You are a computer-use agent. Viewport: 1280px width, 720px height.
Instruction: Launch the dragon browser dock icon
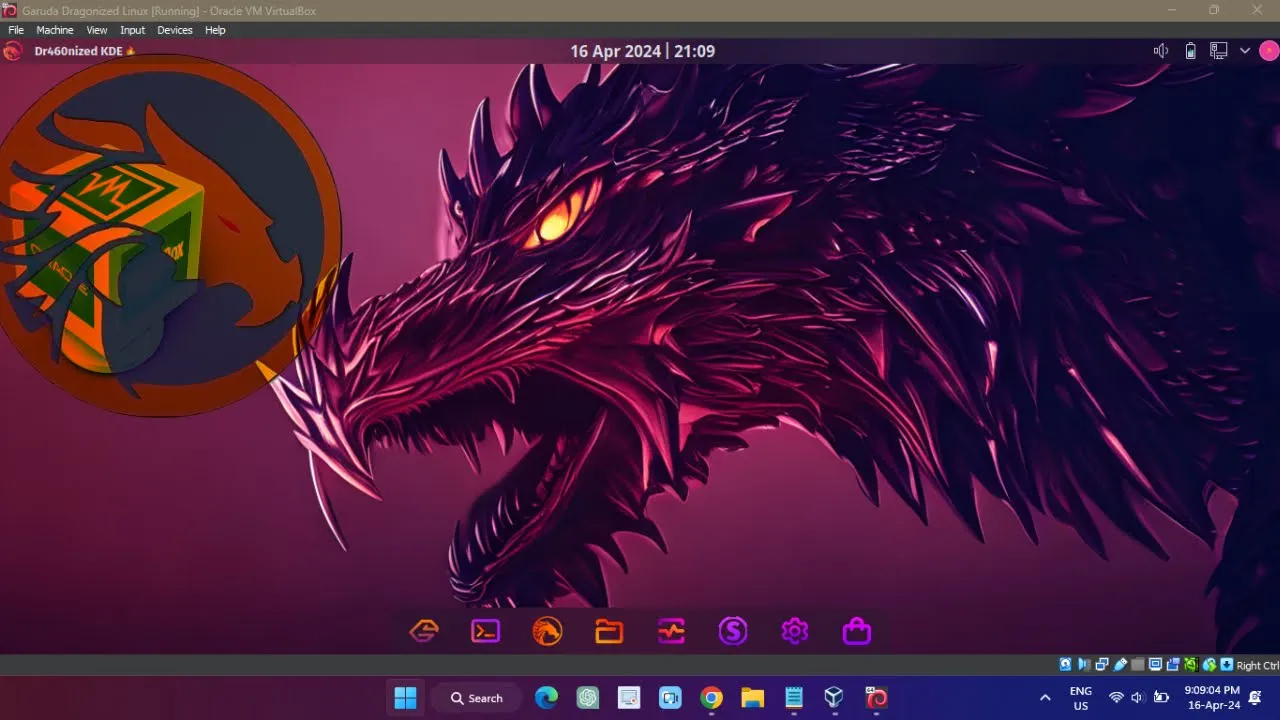pyautogui.click(x=547, y=631)
